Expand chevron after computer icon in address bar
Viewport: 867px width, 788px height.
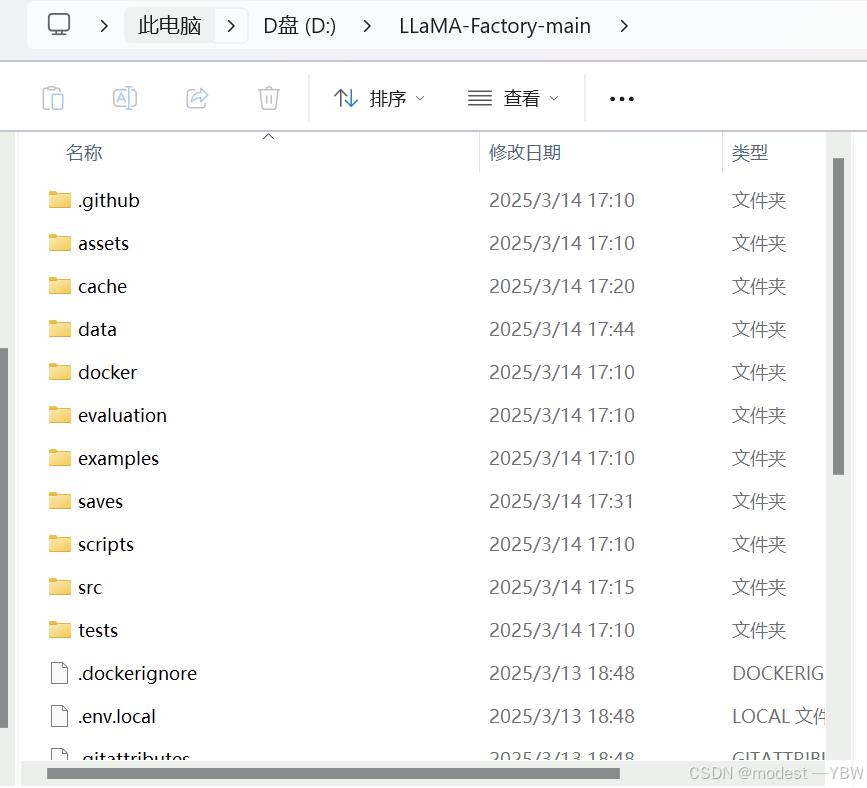pos(103,25)
